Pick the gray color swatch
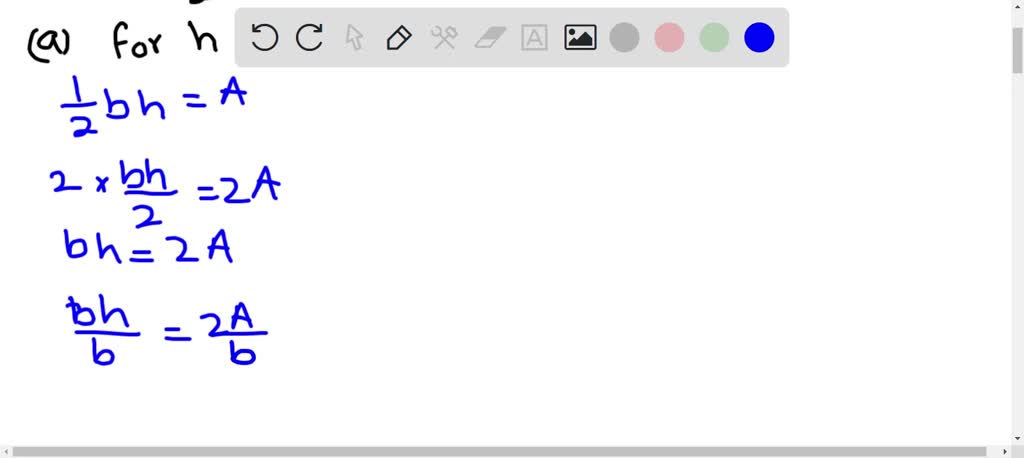This screenshot has width=1024, height=458. 624,37
